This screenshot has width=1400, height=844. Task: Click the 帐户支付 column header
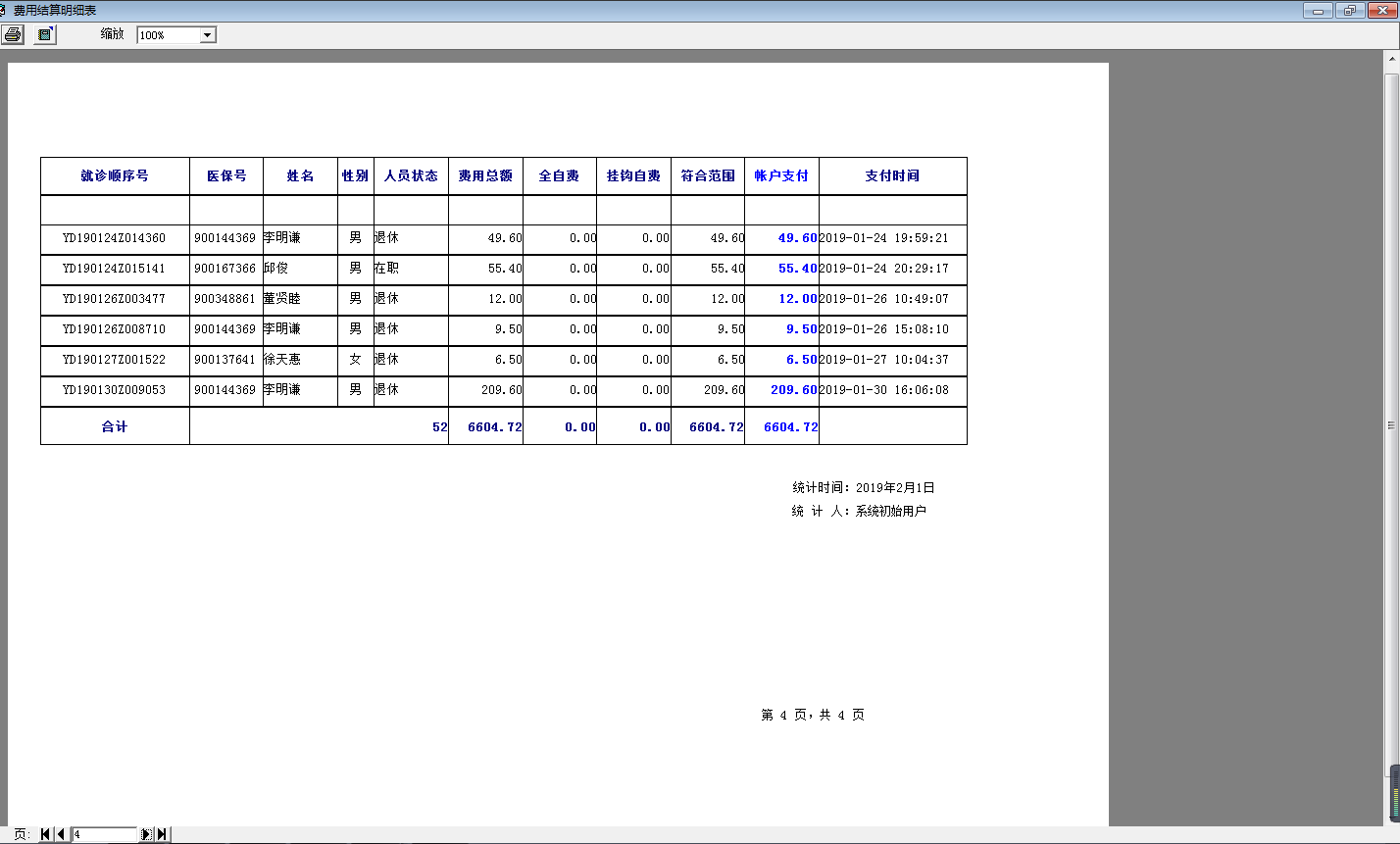pos(781,176)
